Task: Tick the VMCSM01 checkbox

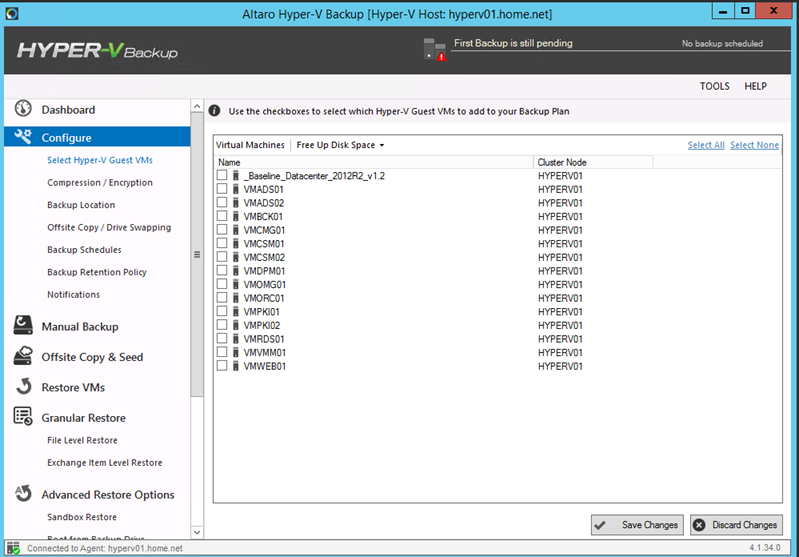Action: 222,243
